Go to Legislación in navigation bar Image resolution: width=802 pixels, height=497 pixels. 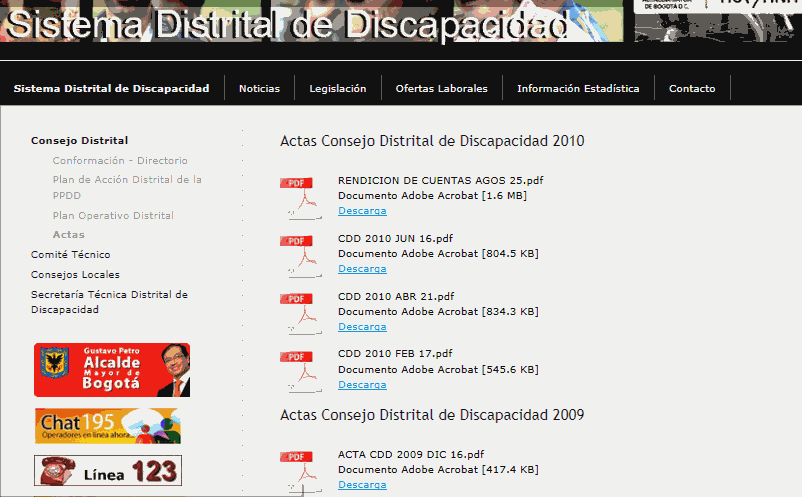click(337, 88)
